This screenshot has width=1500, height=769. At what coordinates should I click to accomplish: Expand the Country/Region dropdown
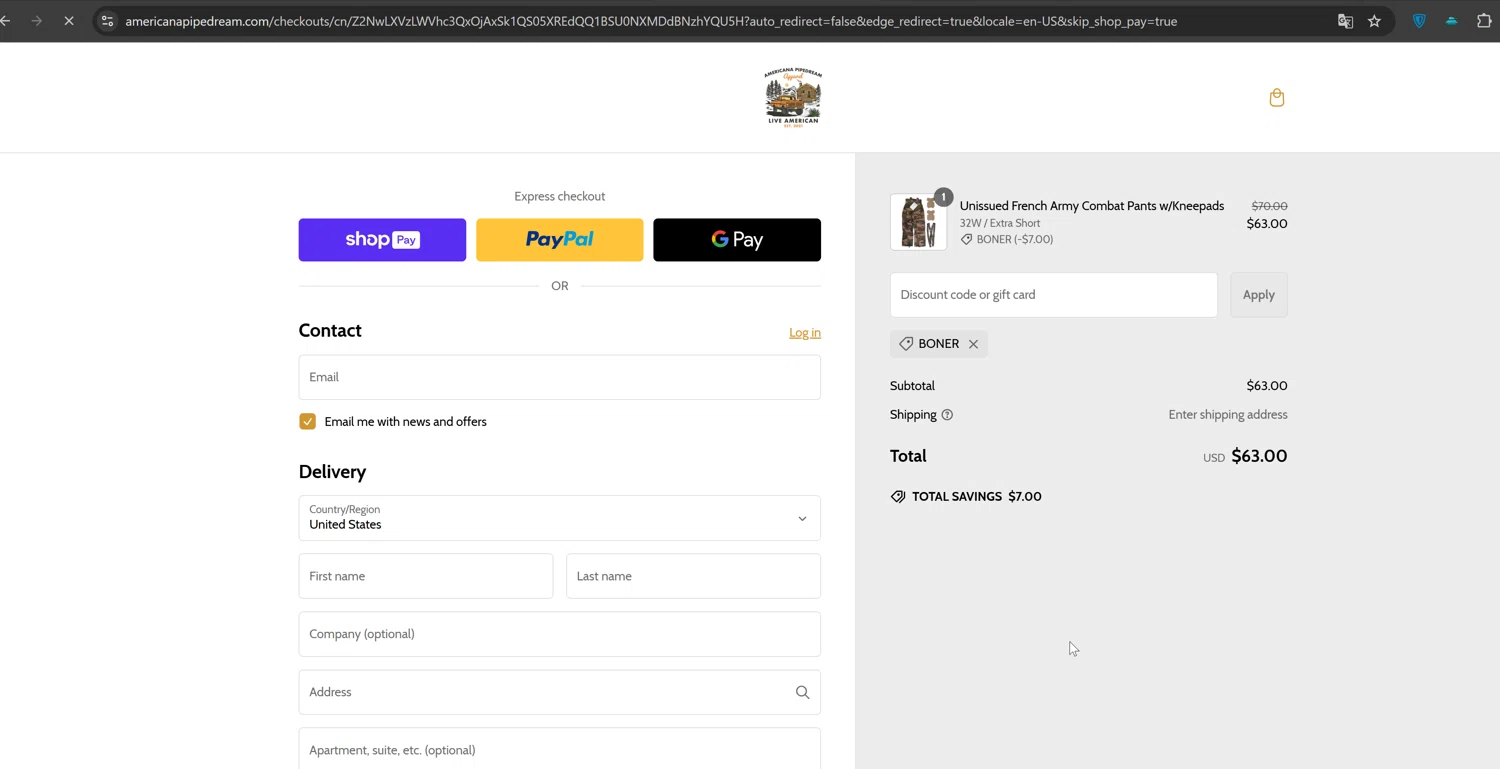pyautogui.click(x=559, y=518)
